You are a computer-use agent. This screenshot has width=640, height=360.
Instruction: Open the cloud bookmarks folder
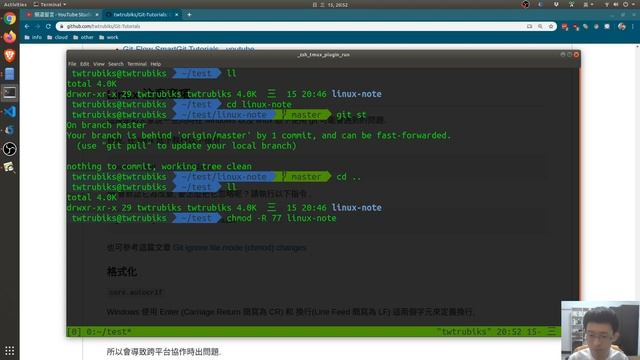tap(57, 37)
